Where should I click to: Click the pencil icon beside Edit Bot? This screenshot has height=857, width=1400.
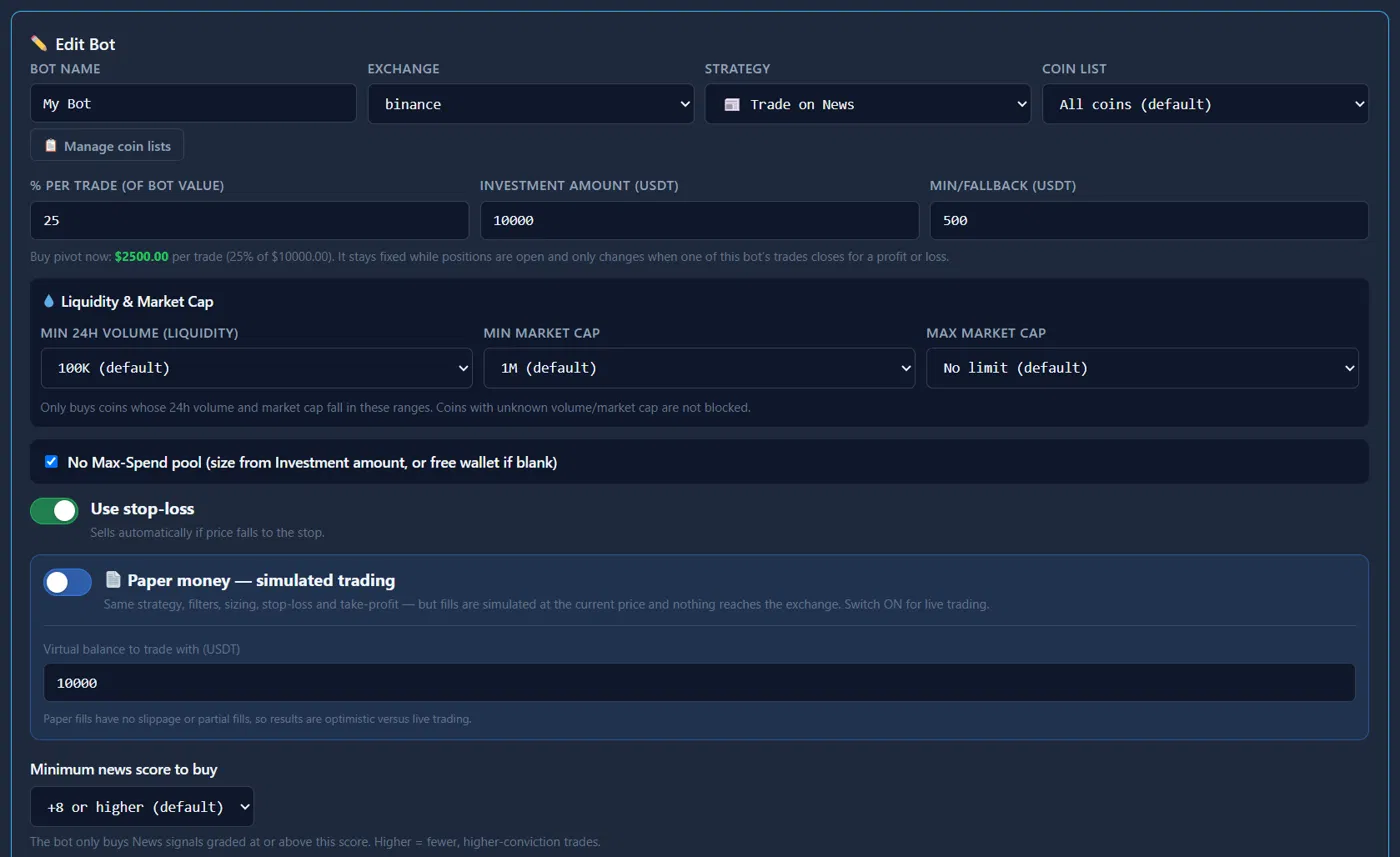tap(39, 44)
